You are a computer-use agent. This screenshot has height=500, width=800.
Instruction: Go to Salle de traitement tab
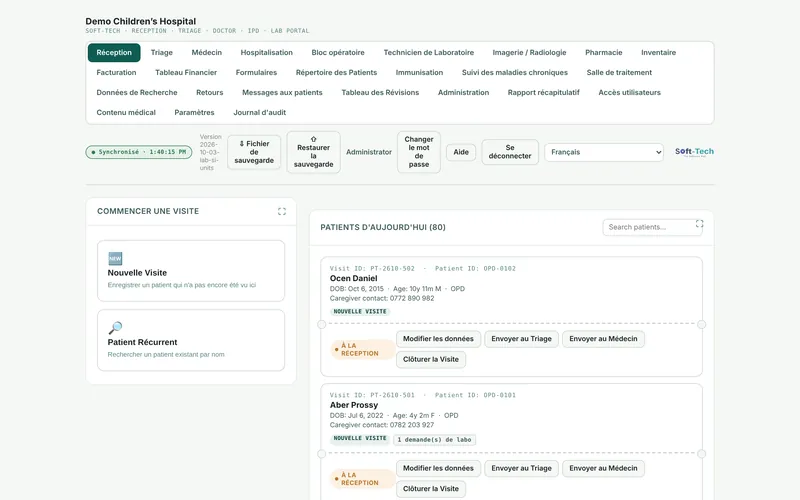[619, 72]
